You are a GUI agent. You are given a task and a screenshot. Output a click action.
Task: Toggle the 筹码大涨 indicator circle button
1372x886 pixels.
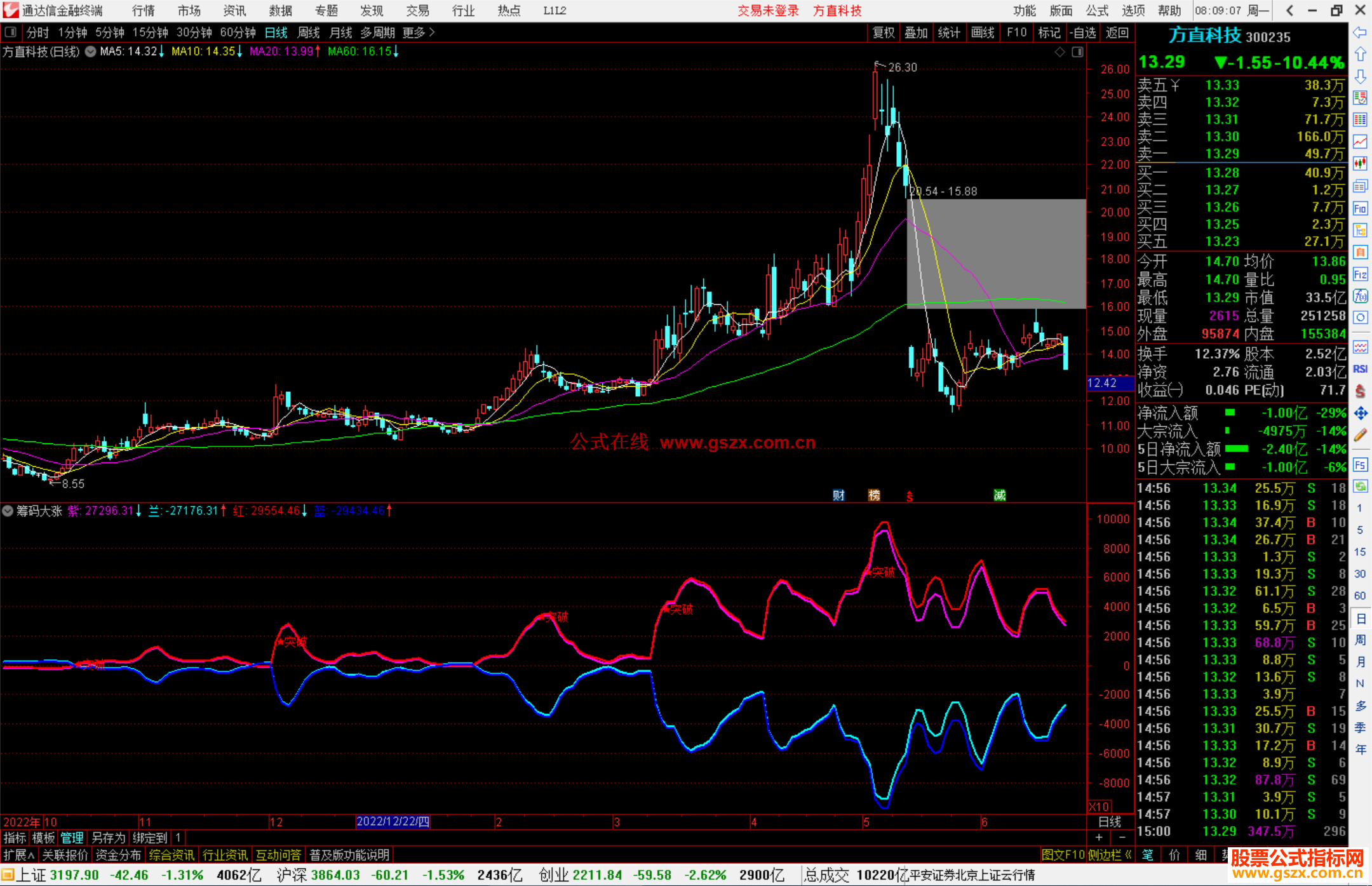coord(8,511)
